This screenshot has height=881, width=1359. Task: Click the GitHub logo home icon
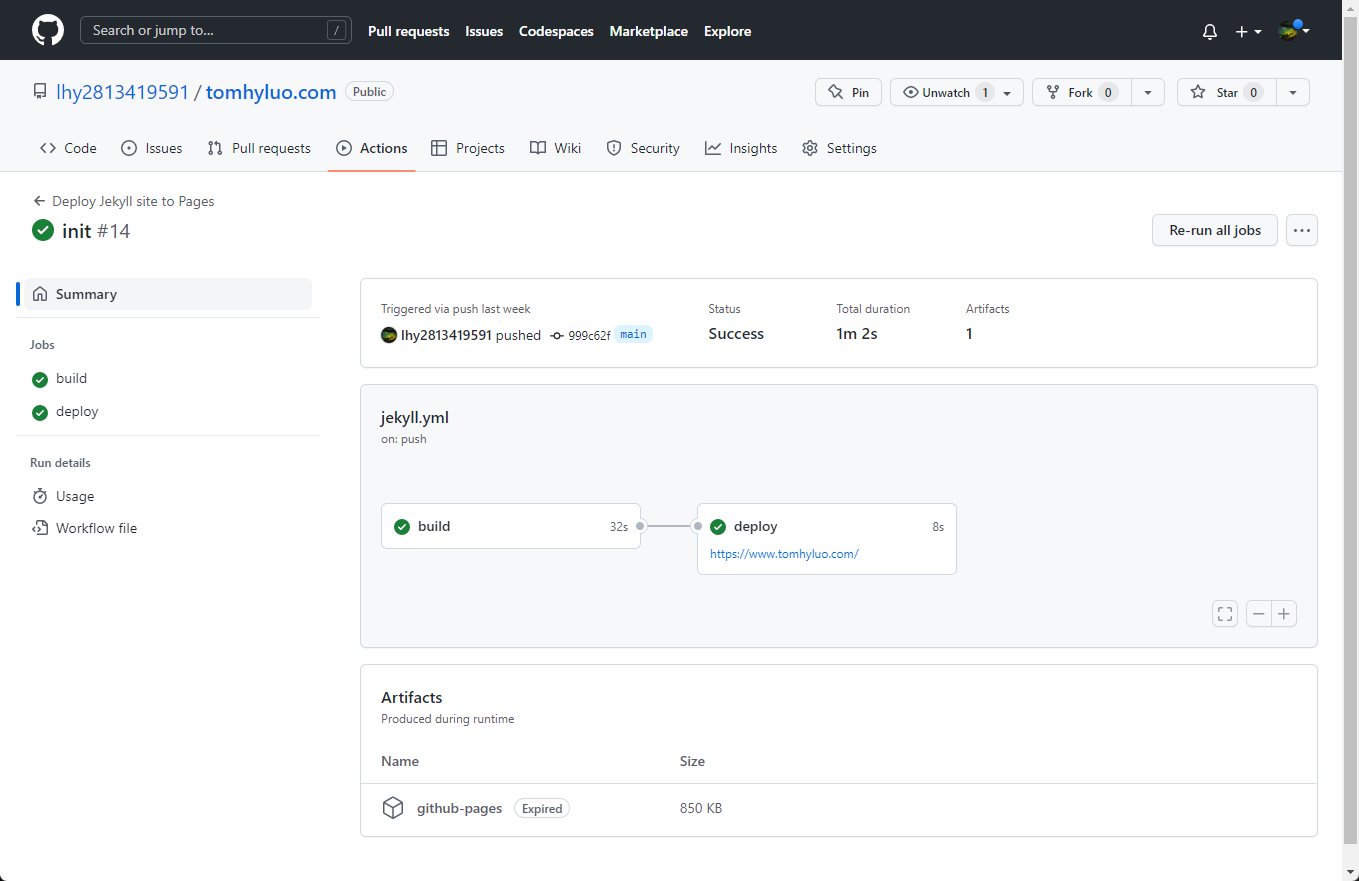point(47,31)
